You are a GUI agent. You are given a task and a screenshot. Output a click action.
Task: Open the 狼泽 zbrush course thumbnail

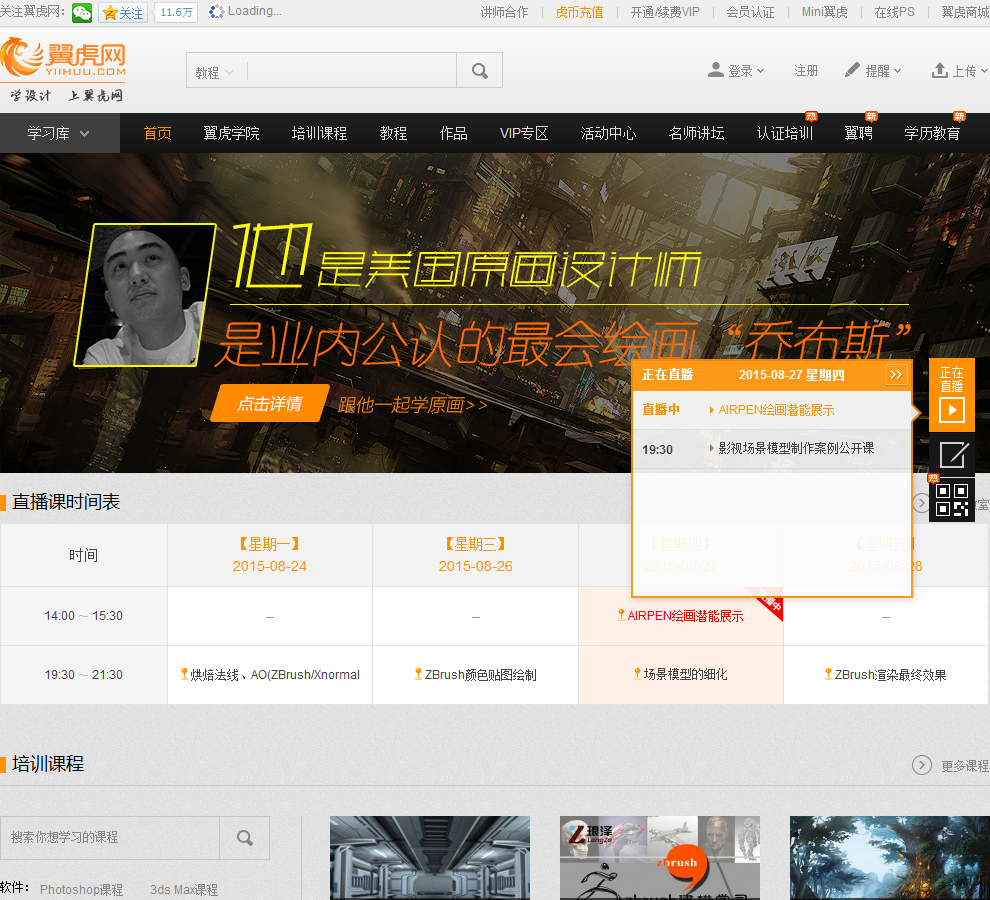click(x=660, y=858)
